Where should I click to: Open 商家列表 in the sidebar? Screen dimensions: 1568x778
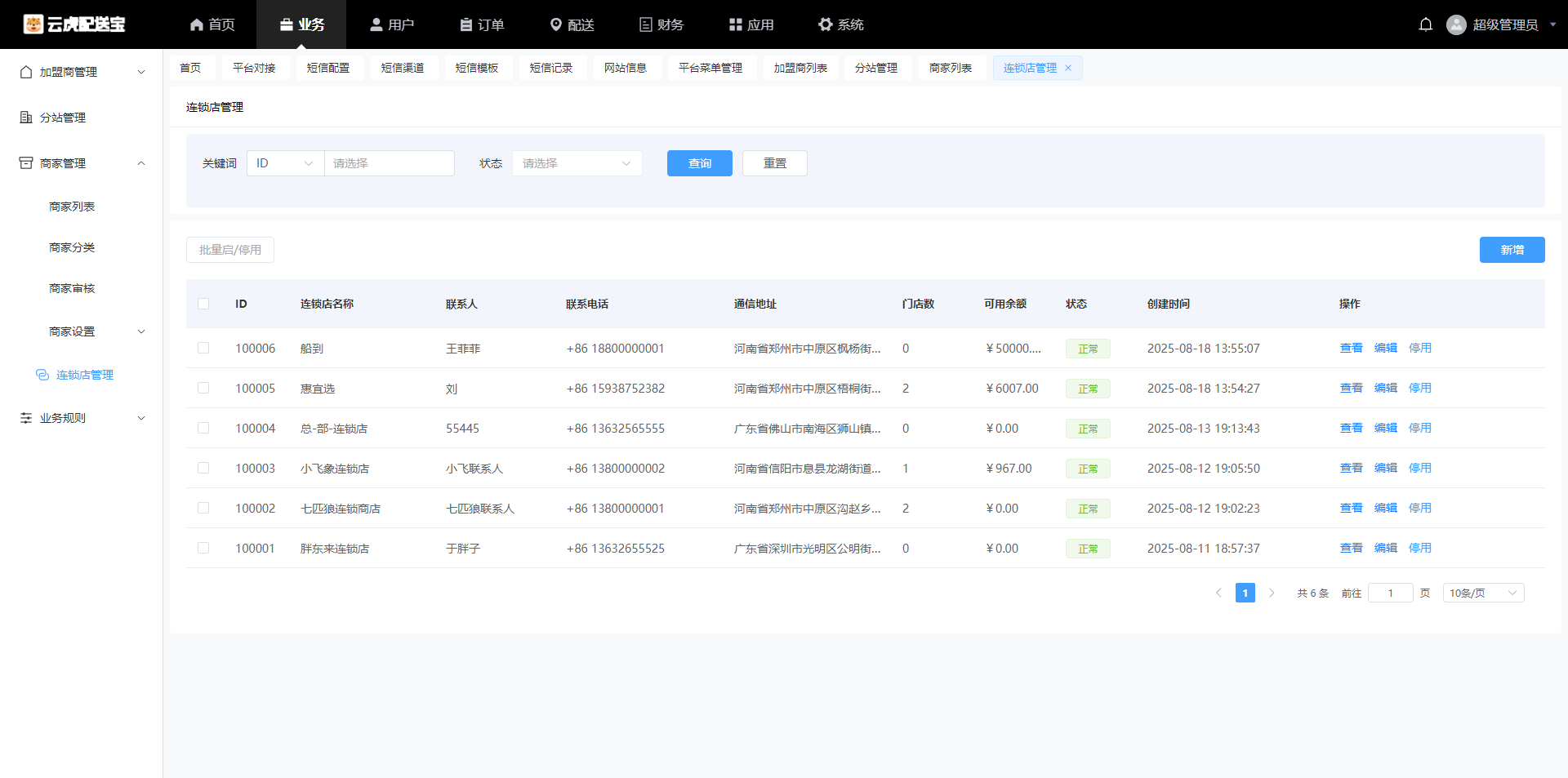pyautogui.click(x=72, y=207)
